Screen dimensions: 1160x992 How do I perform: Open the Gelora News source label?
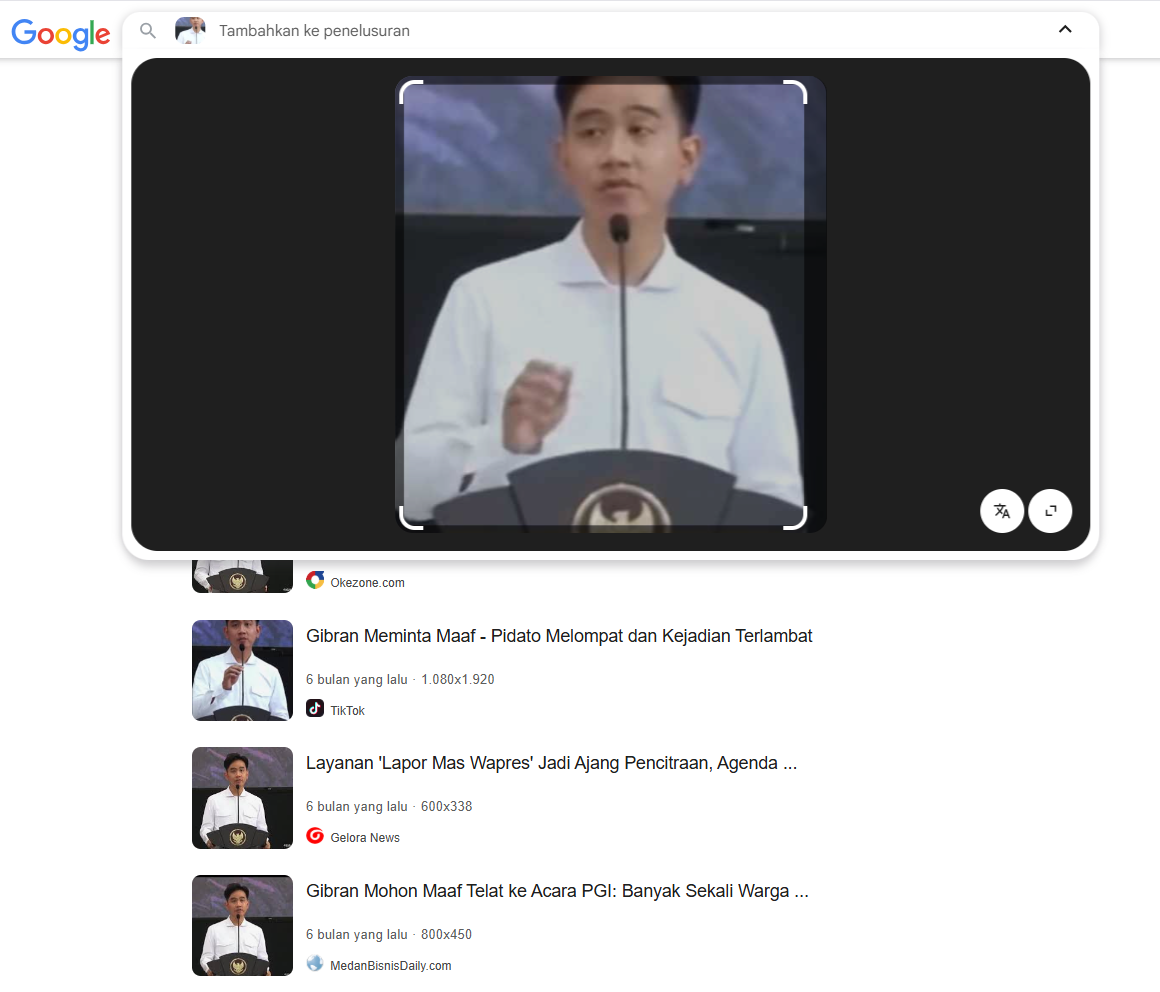pos(365,838)
